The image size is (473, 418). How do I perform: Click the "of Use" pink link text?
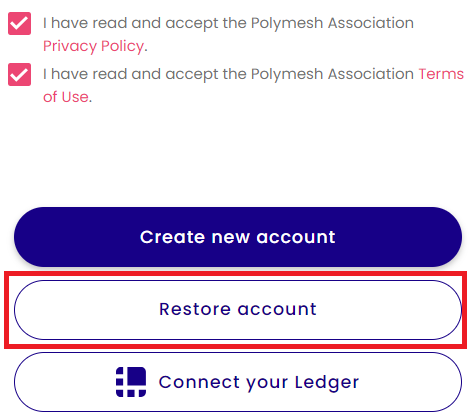pyautogui.click(x=66, y=97)
